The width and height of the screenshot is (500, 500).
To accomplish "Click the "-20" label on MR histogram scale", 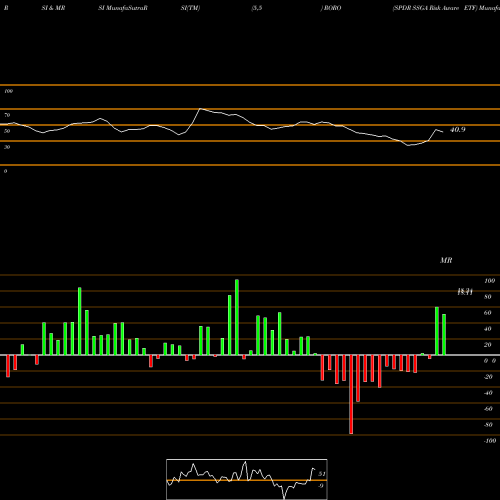I will pos(488,377).
